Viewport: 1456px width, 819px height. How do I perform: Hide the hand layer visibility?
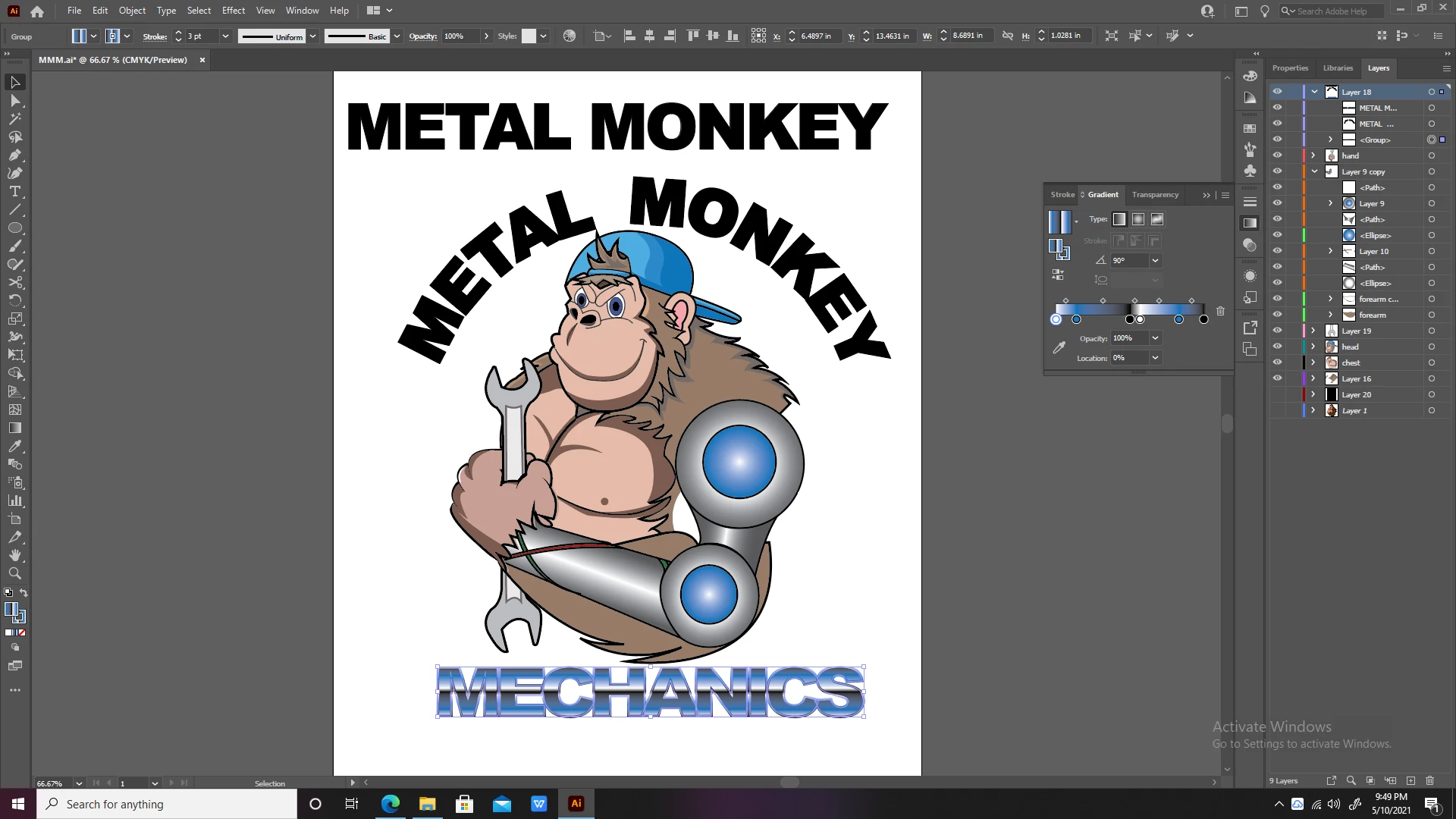(1277, 155)
